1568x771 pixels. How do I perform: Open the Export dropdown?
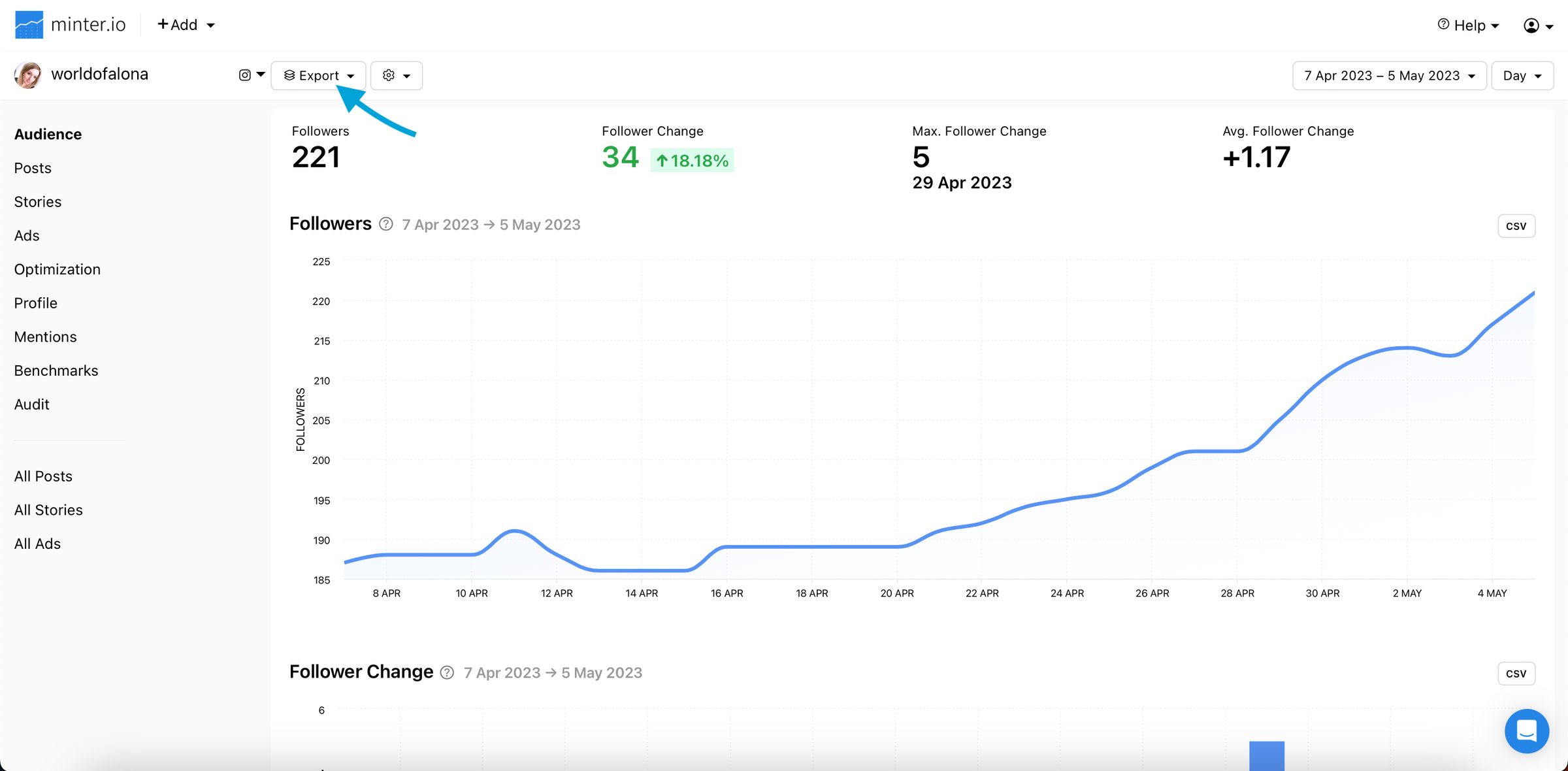pyautogui.click(x=318, y=75)
